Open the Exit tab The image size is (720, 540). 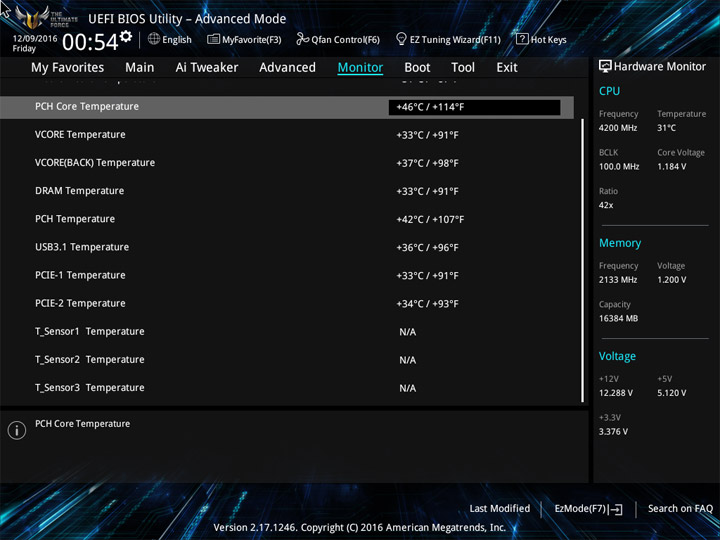click(x=507, y=68)
